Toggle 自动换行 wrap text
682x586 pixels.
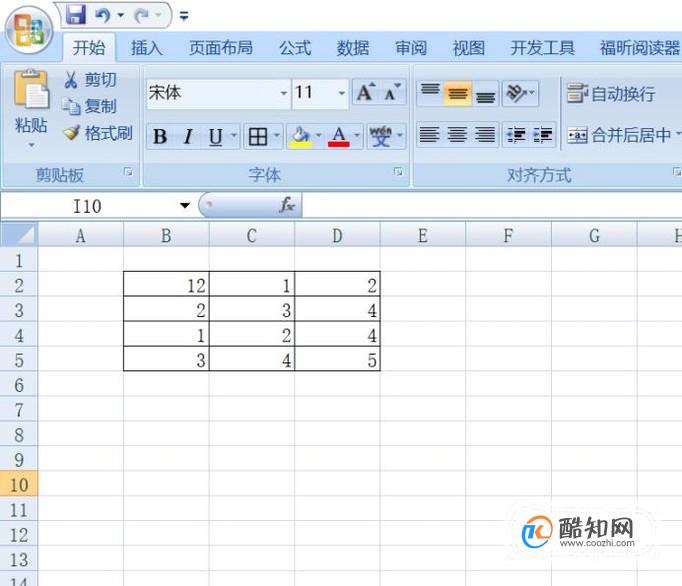611,94
